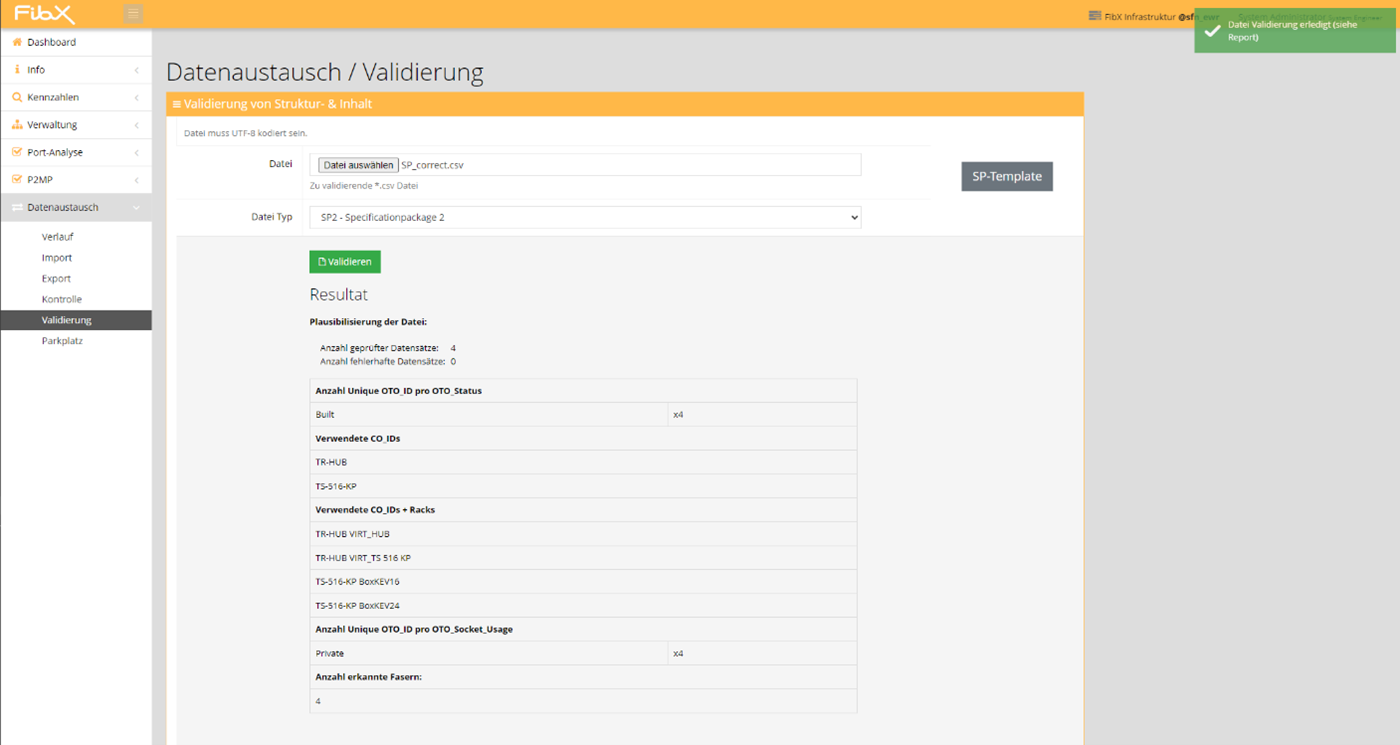Click the P2MP checkbox icon
The image size is (1400, 745).
(17, 180)
